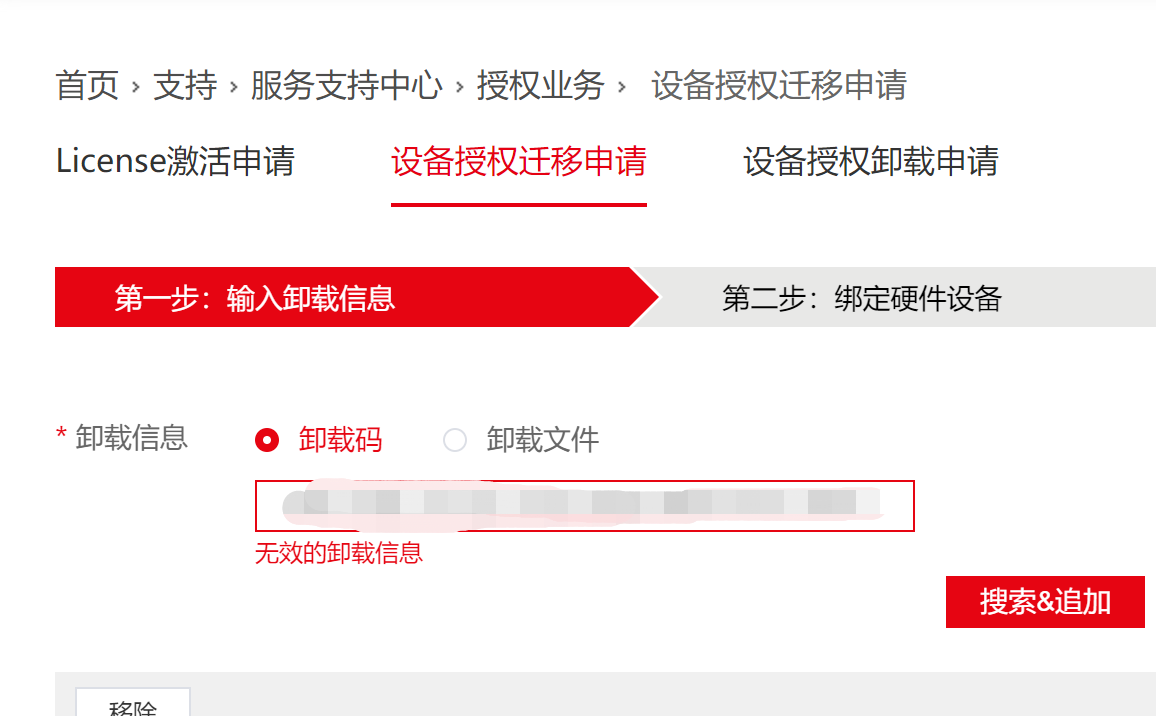This screenshot has height=716, width=1156.
Task: Open the 设备授权卸载申请 tab
Action: tap(870, 161)
